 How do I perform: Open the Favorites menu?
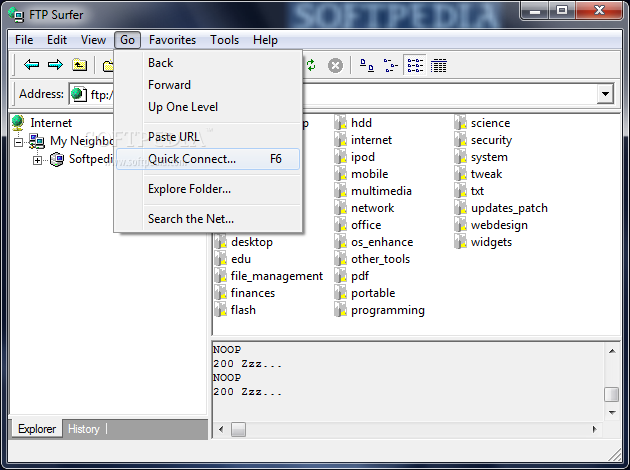click(x=172, y=40)
